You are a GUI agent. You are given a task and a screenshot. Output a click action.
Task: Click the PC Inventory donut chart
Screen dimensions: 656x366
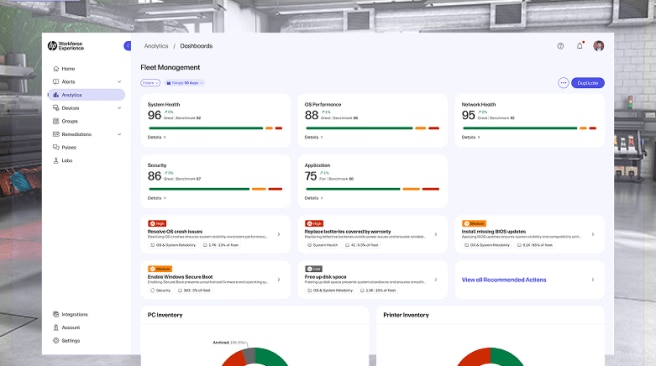pyautogui.click(x=254, y=357)
